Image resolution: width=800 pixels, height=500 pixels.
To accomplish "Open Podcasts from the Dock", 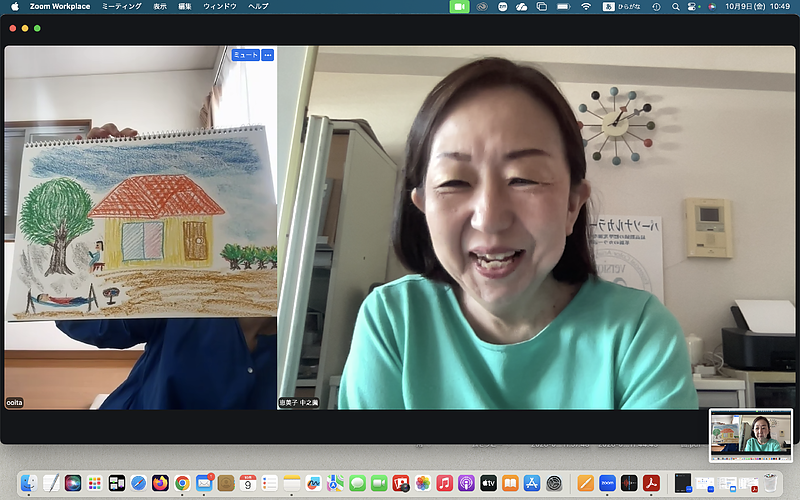I will (466, 483).
